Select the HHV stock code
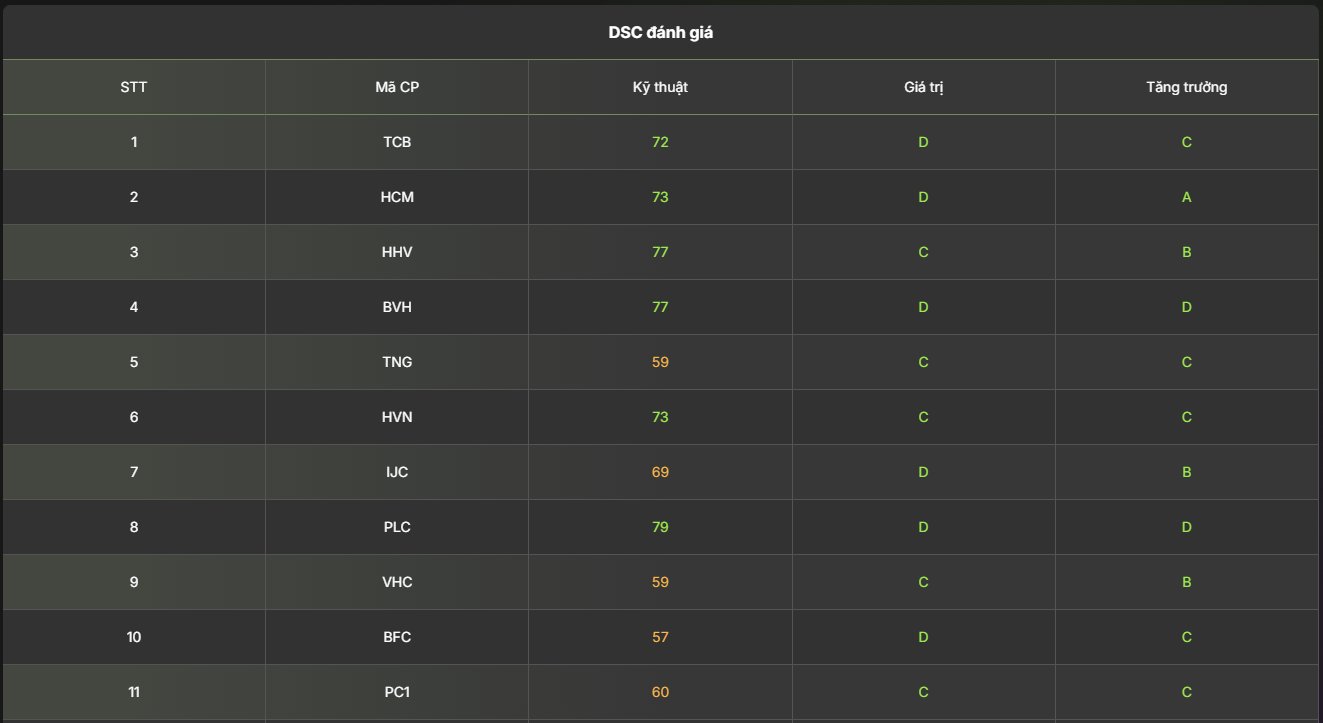 [397, 252]
